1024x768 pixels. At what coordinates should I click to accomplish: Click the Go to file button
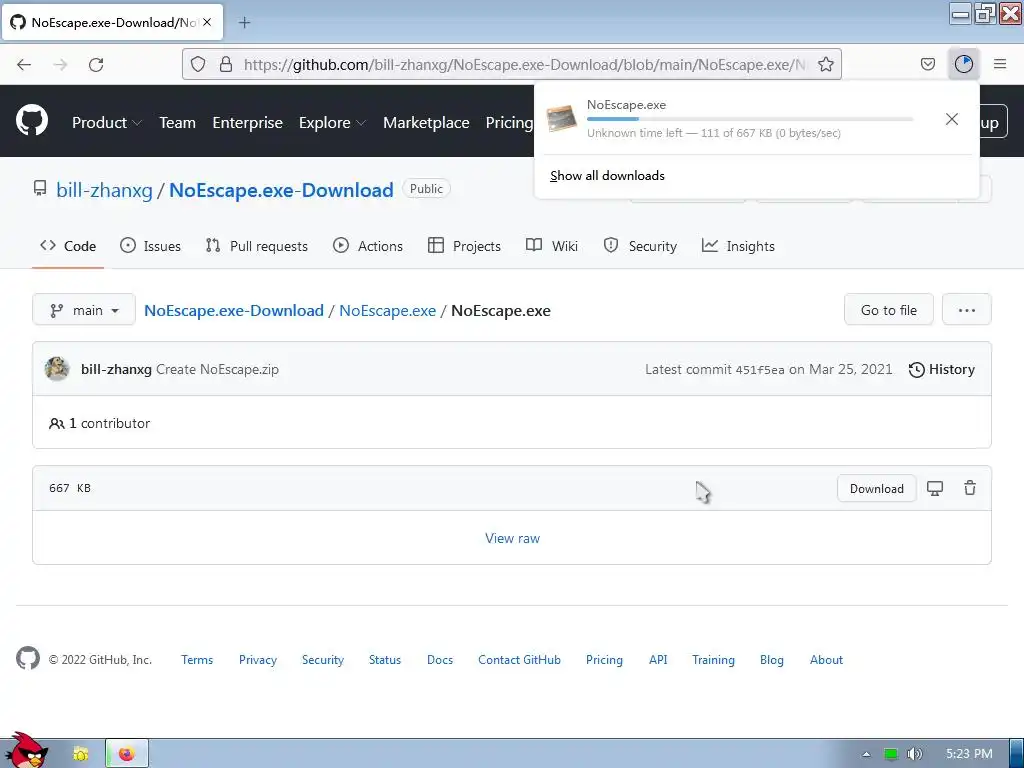pos(888,310)
